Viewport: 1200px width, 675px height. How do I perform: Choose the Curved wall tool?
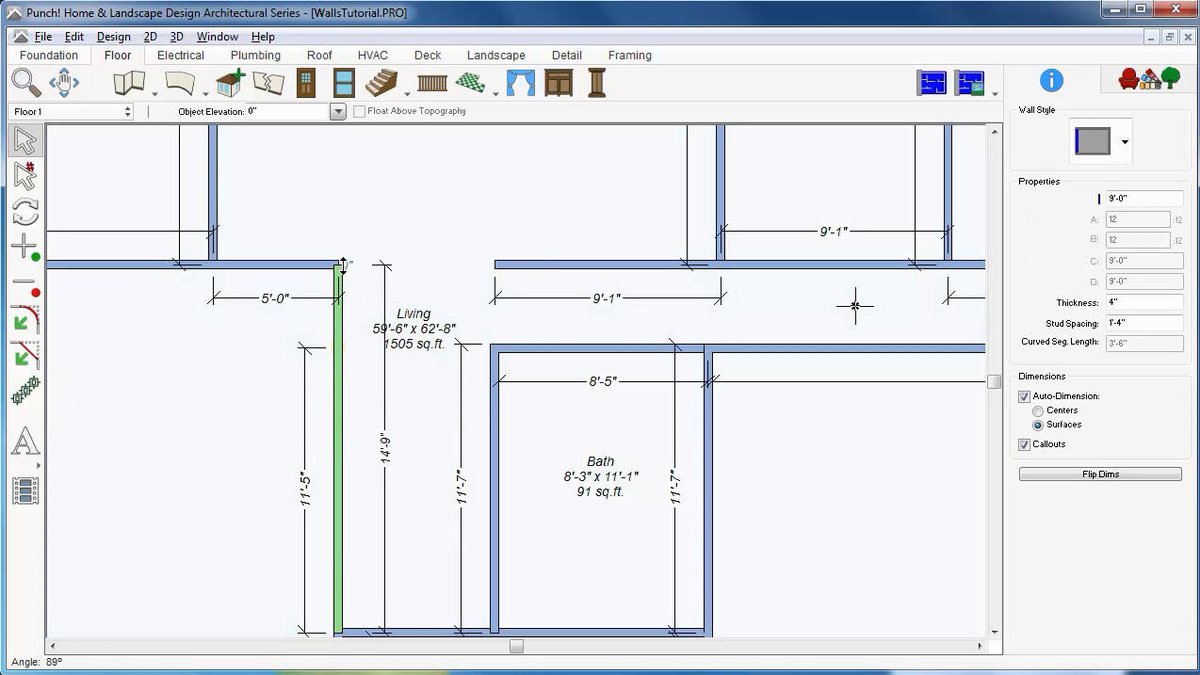click(181, 82)
